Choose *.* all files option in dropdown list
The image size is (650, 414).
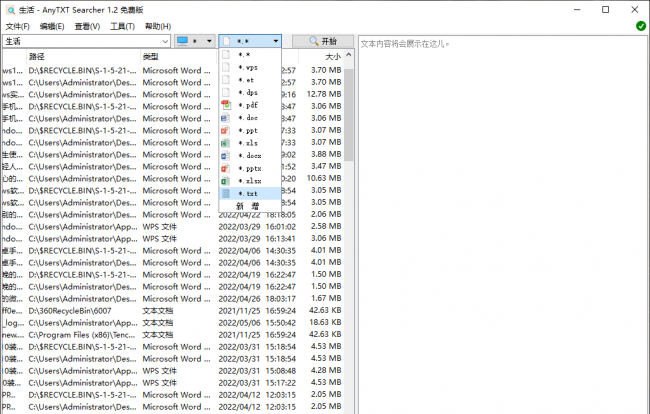(x=250, y=55)
